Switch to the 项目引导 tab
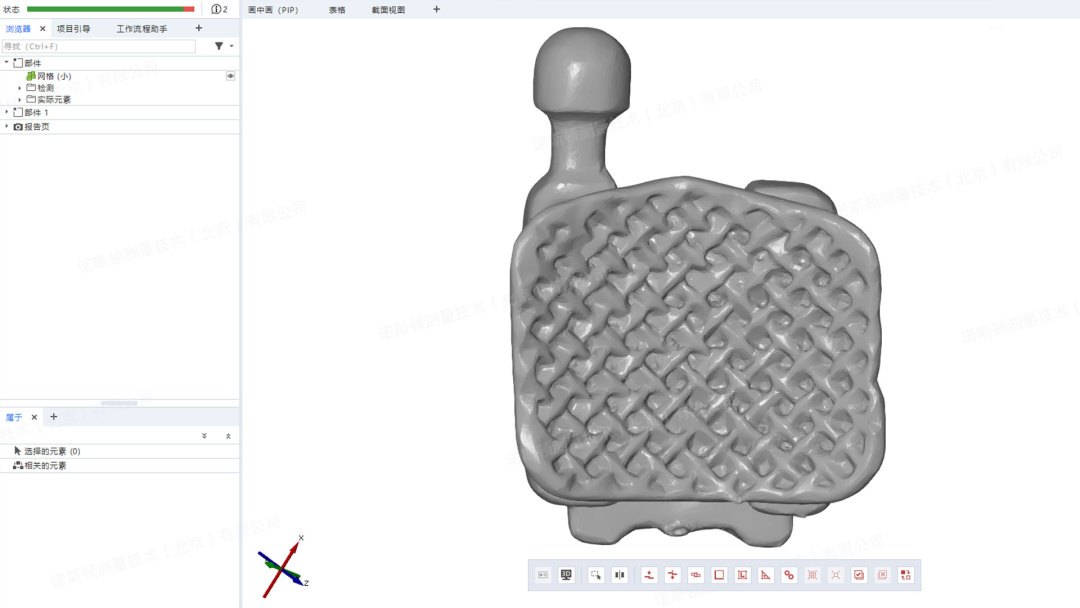Viewport: 1080px width, 608px height. coord(73,29)
